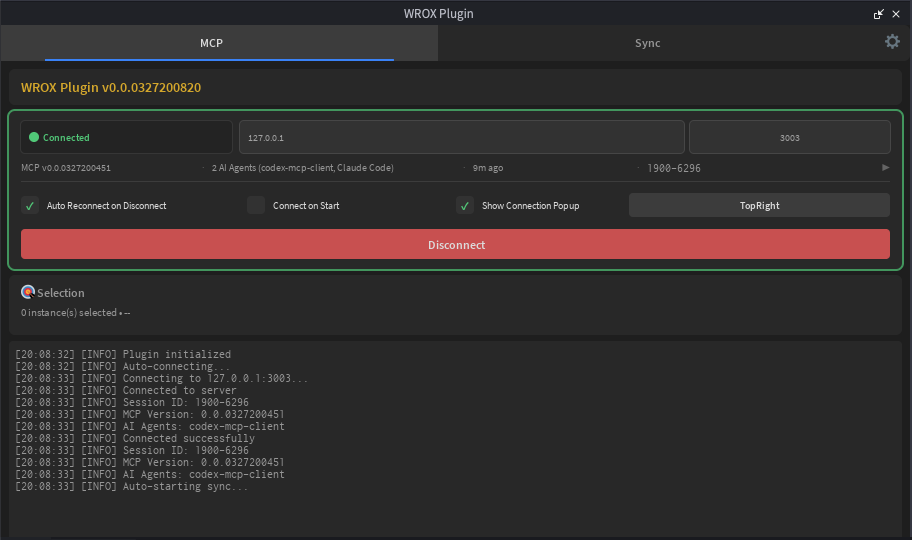Click the 3003 port number field

coord(789,137)
